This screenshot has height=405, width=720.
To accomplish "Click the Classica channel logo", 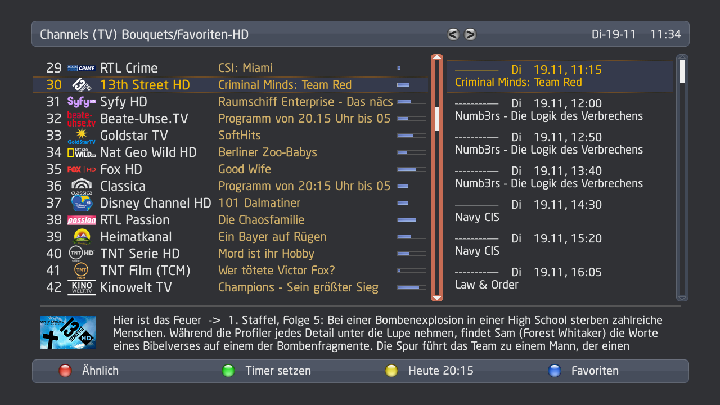I will point(81,186).
